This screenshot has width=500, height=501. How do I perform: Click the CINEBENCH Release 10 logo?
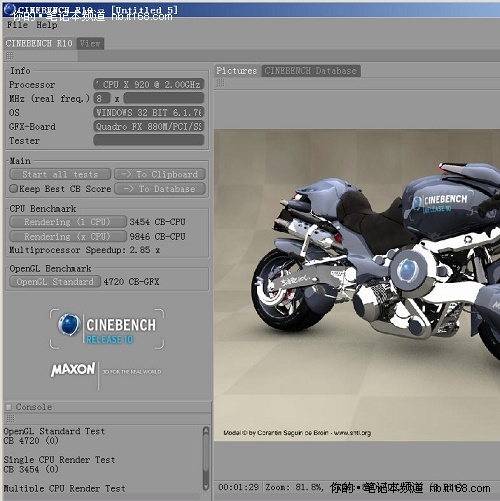107,329
